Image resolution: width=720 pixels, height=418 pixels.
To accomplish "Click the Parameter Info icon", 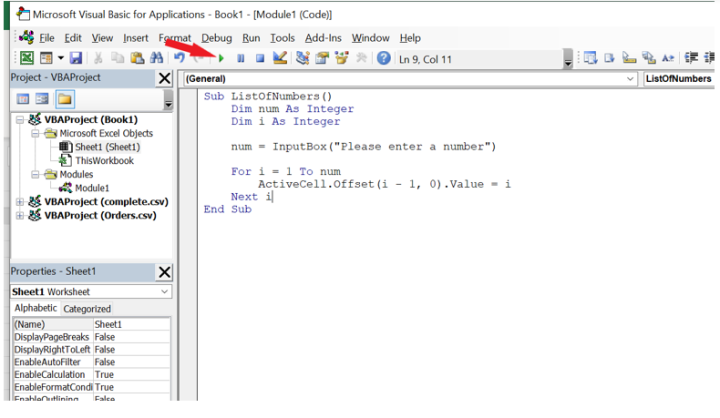I will click(x=648, y=58).
